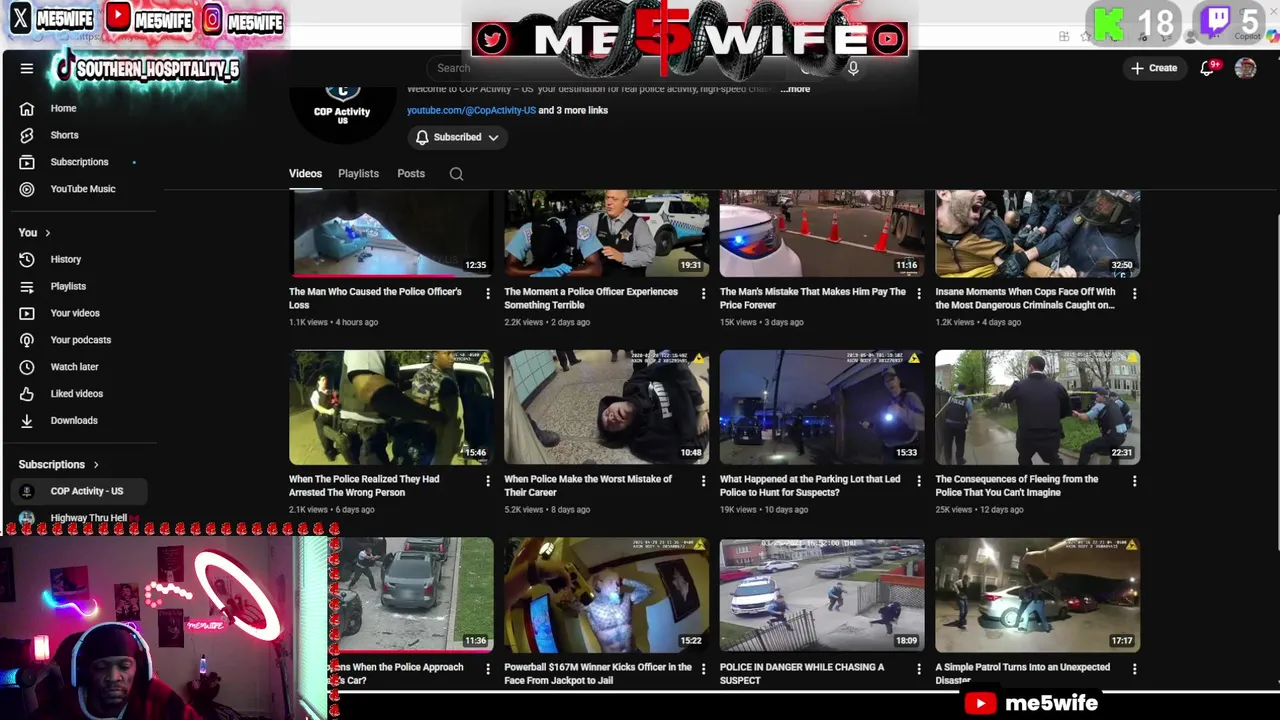Open options for The Man Who Caused video
Viewport: 1280px width, 720px height.
(x=488, y=294)
